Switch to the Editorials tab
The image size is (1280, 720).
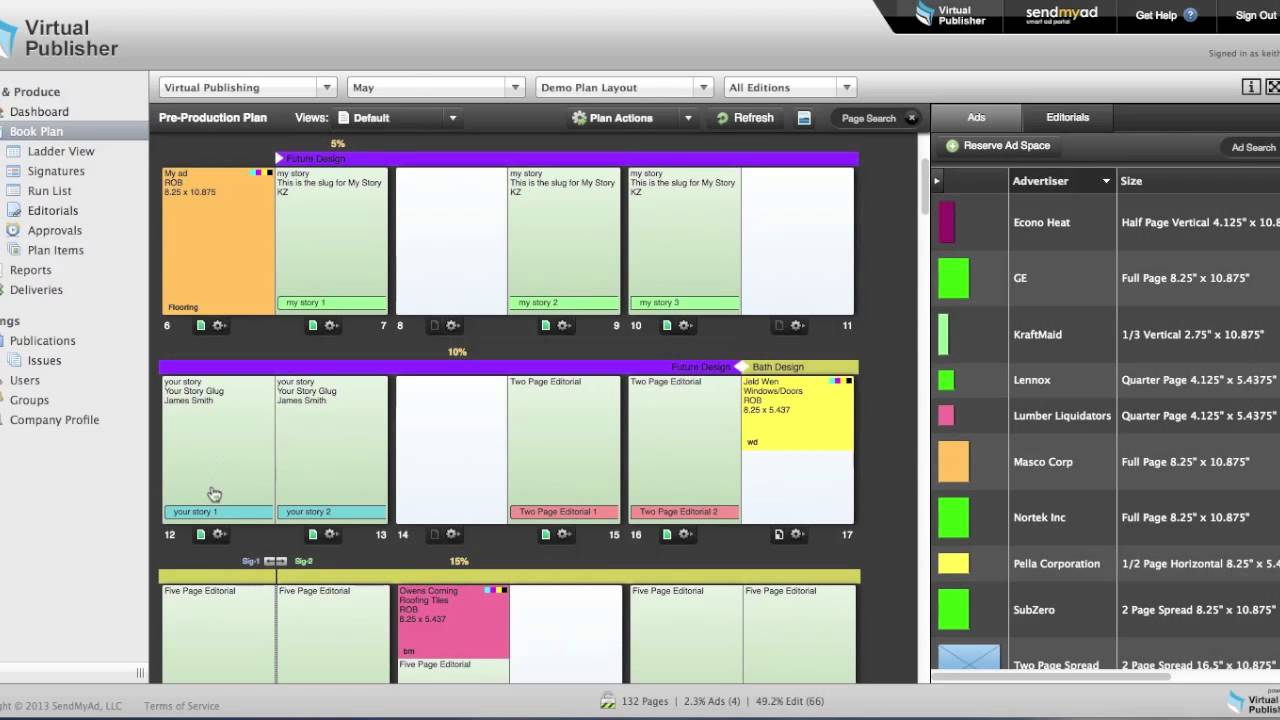tap(1067, 117)
